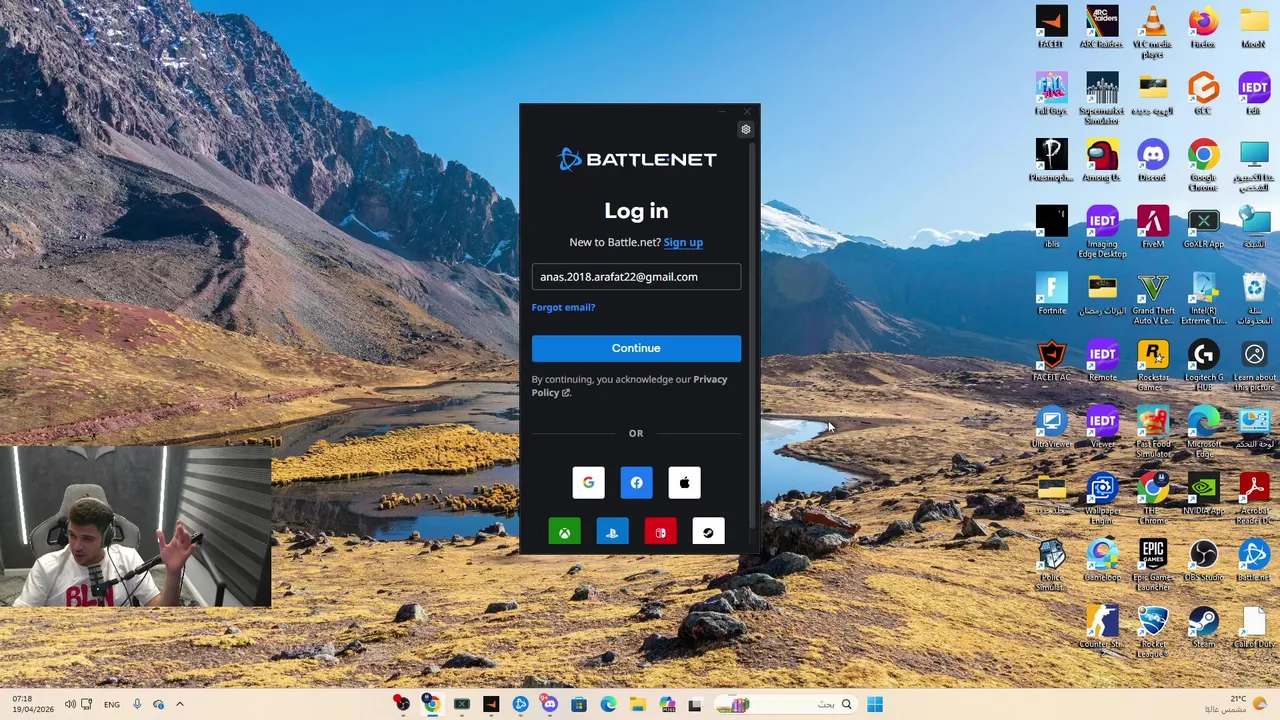
Task: Select the Acrobat Reader DC shortcut
Action: pos(1254,498)
